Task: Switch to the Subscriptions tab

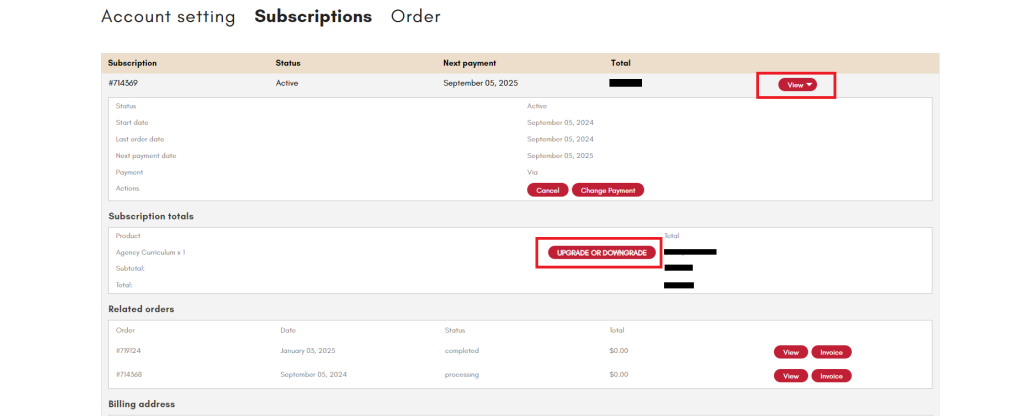Action: coord(313,17)
